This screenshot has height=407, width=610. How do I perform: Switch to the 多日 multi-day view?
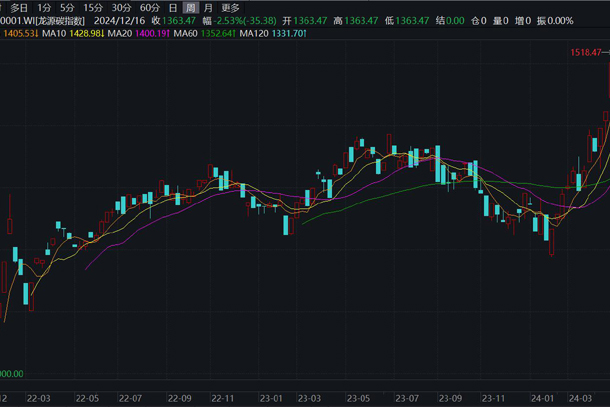19,7
